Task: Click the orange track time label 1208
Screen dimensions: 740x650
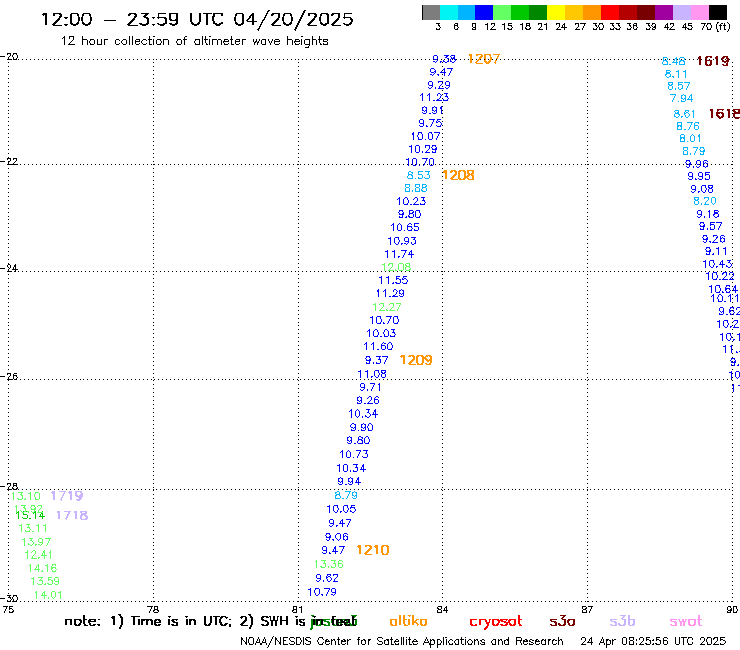Action: (x=458, y=175)
